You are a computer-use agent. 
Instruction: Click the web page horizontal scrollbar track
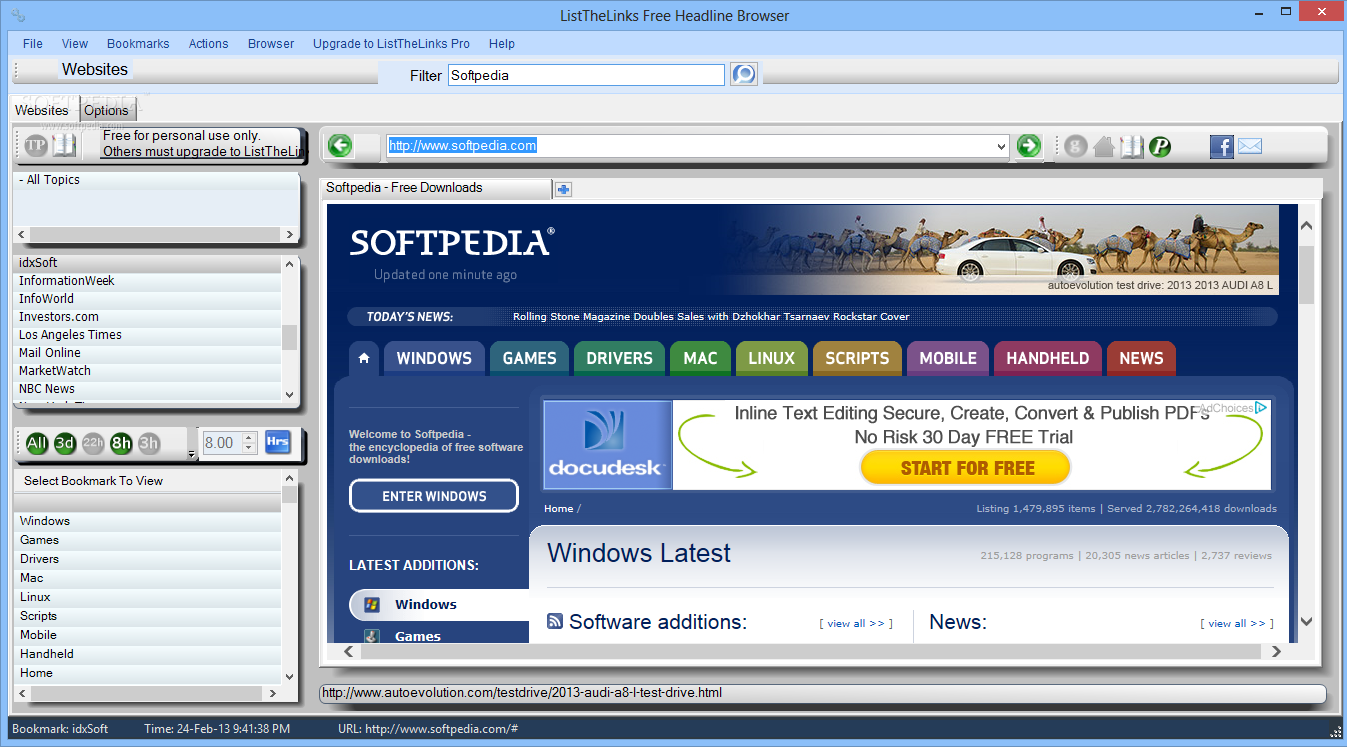tap(813, 651)
